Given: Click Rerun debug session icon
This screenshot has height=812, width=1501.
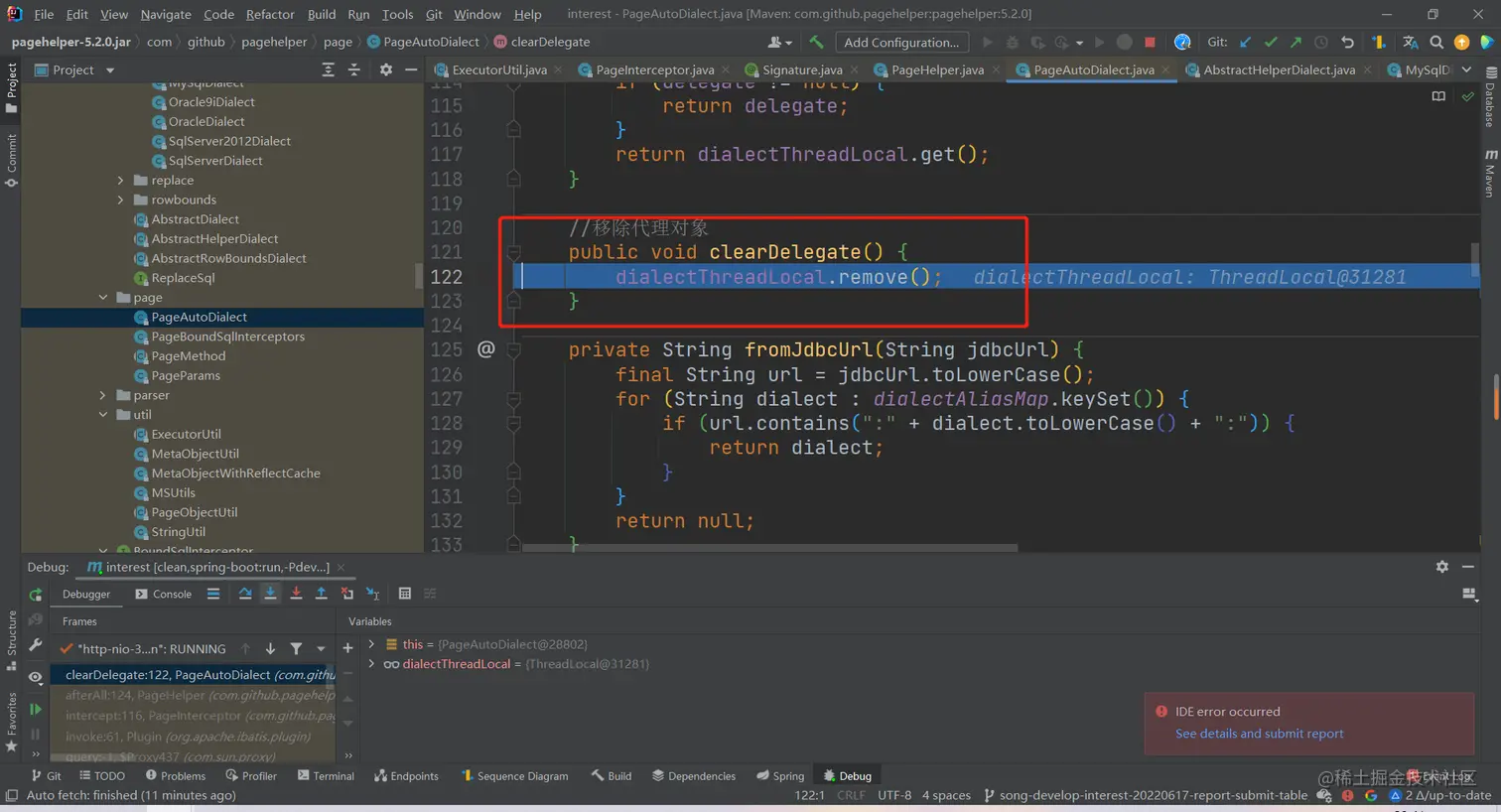Looking at the screenshot, I should tap(35, 595).
